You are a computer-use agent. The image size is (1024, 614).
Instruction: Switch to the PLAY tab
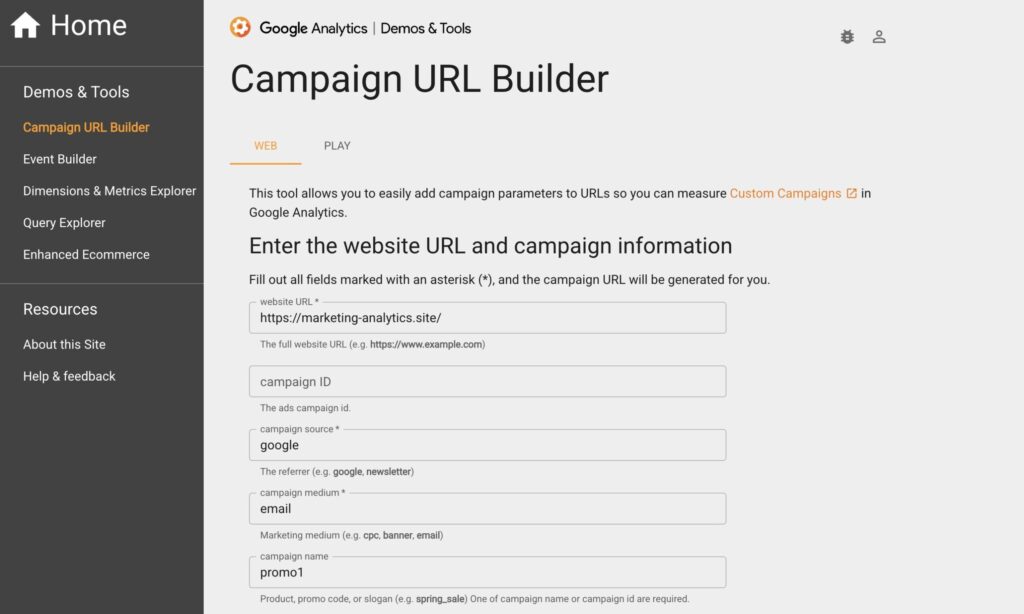(337, 146)
